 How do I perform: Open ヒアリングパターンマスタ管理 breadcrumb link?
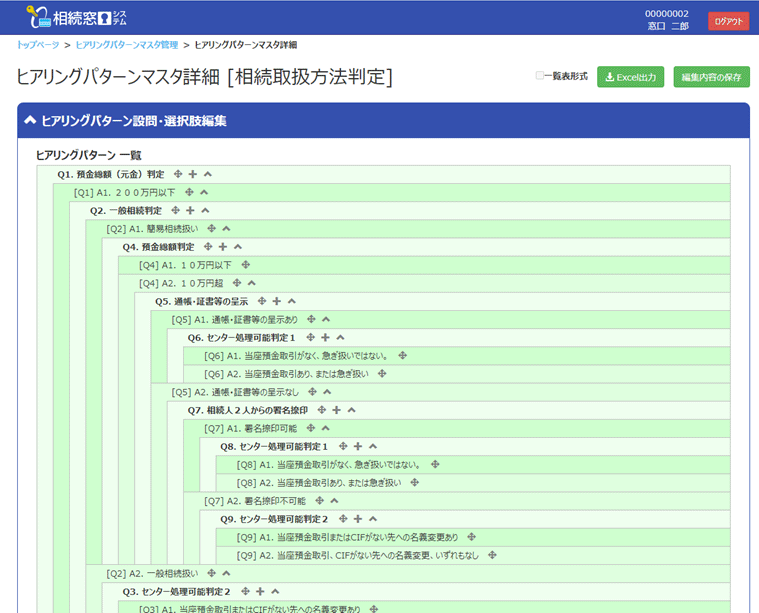tap(126, 46)
